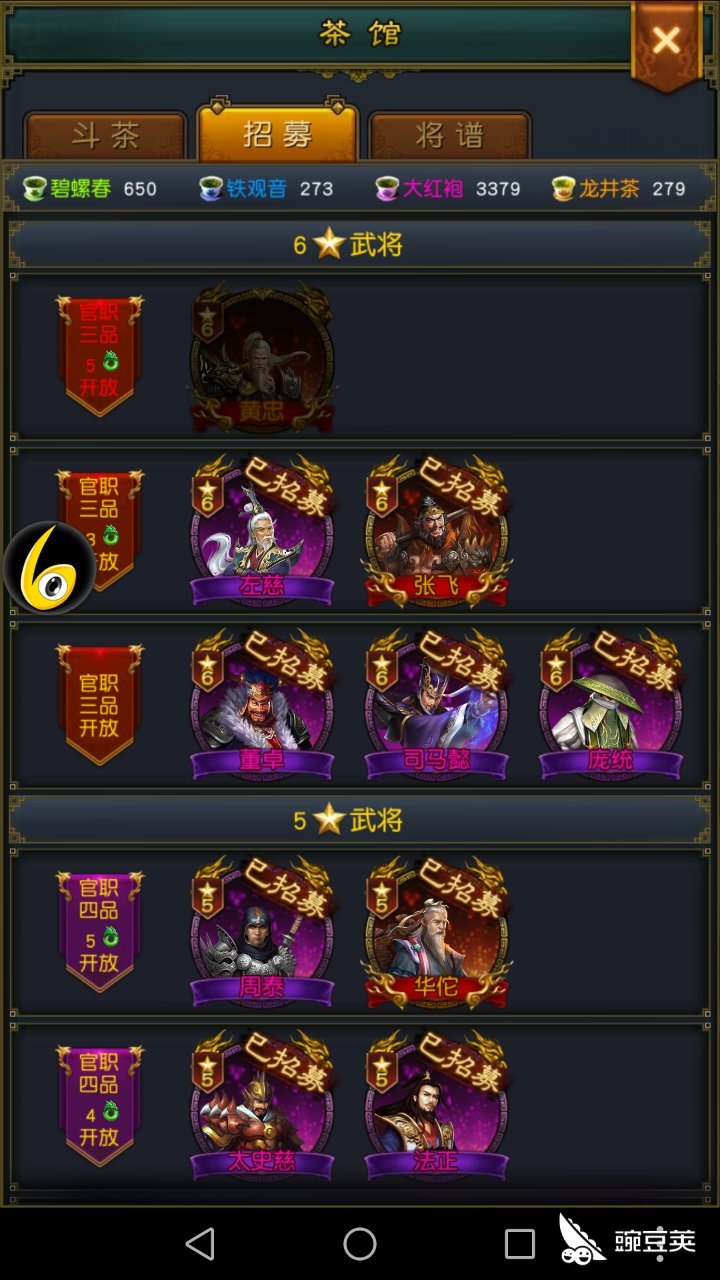Select the 张飞 hero portrait
Viewport: 720px width, 1280px height.
coord(436,532)
